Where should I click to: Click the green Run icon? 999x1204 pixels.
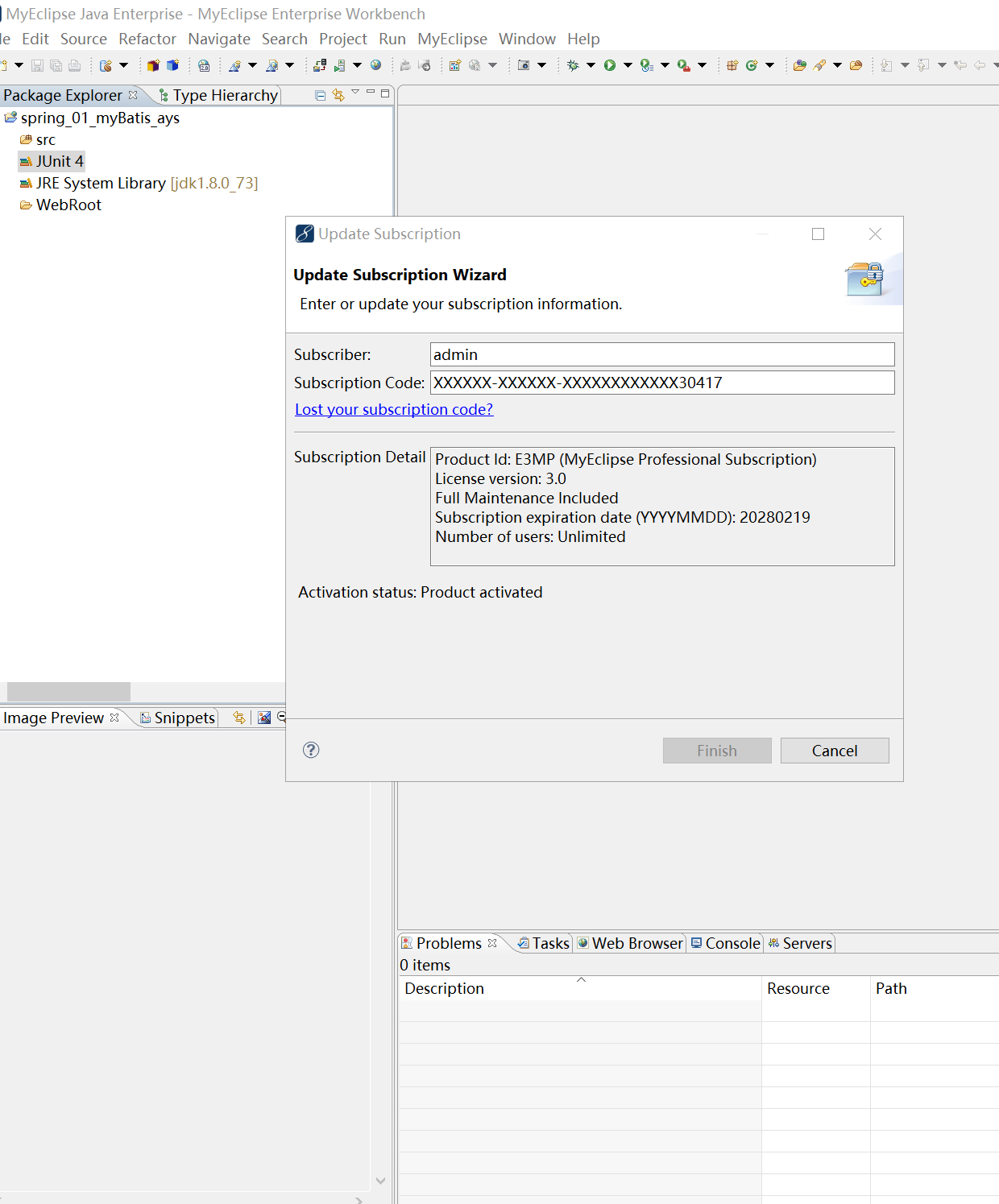[610, 65]
